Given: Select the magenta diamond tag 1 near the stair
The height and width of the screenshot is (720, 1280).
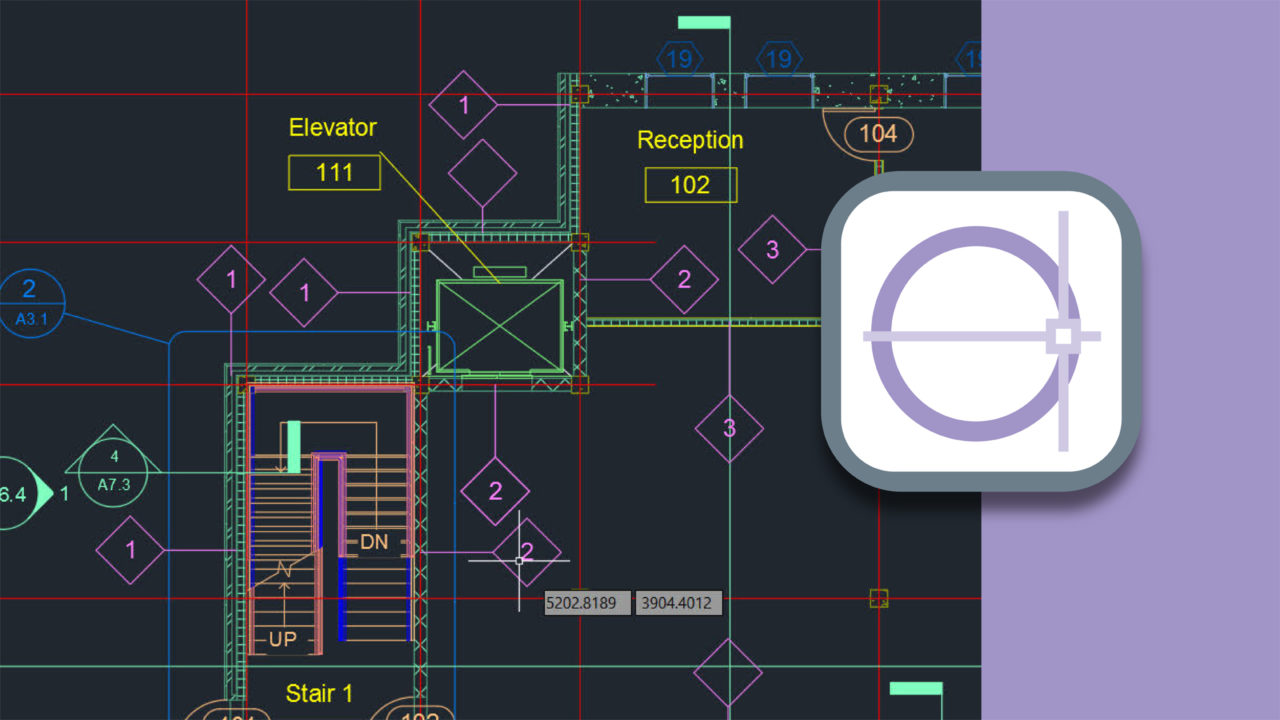Looking at the screenshot, I should 130,549.
